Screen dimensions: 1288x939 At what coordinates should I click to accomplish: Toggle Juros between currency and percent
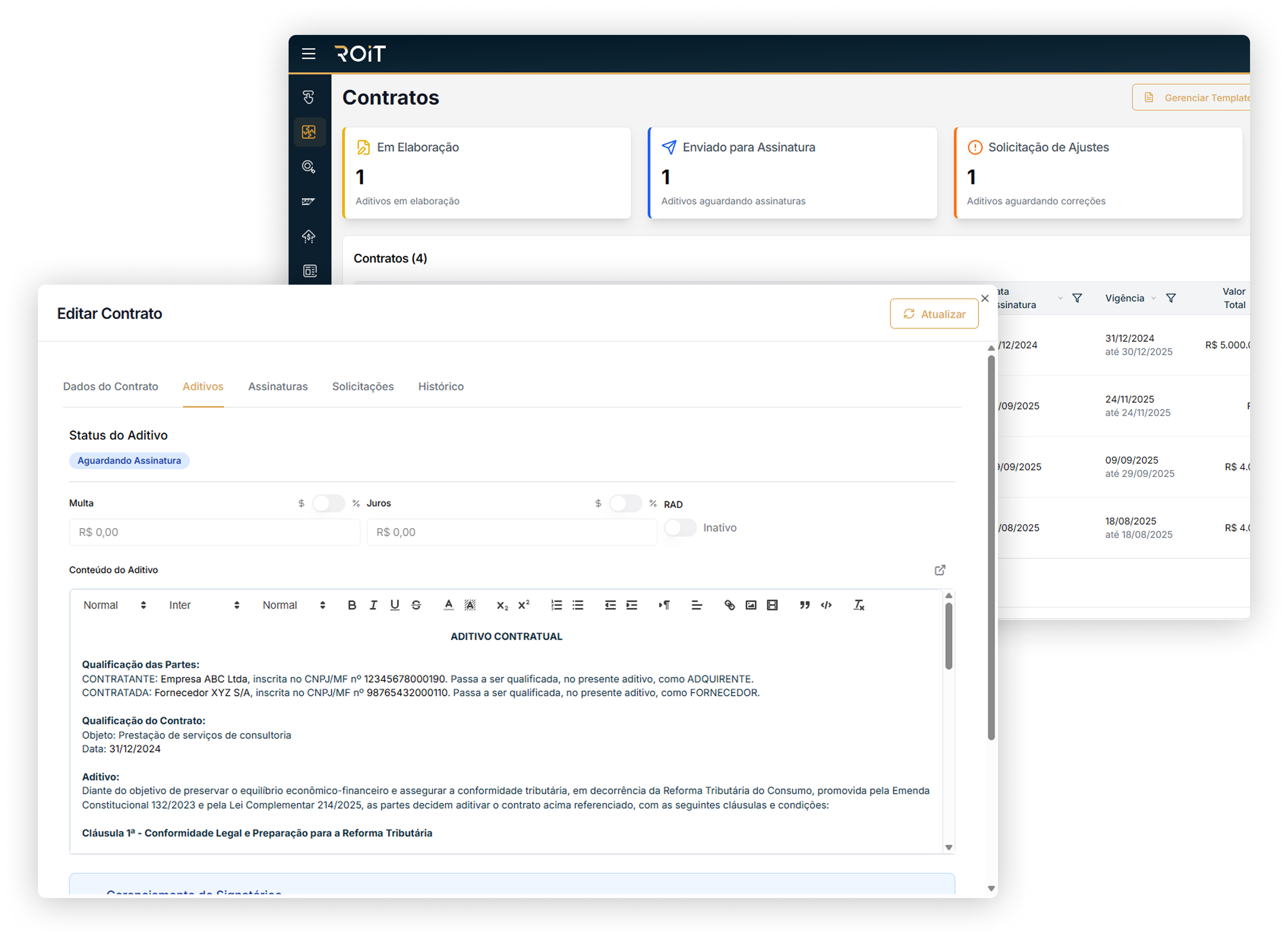click(625, 504)
